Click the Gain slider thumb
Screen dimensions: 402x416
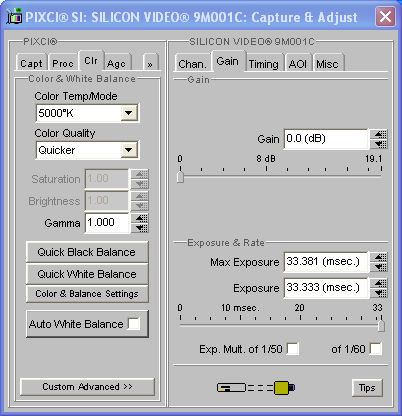tap(180, 177)
